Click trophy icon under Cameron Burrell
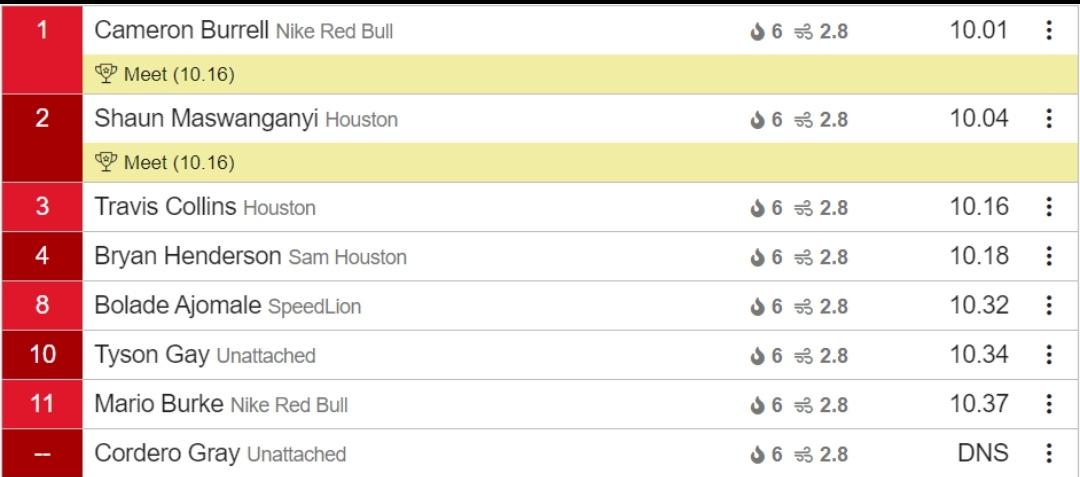Image resolution: width=1080 pixels, height=477 pixels. point(106,74)
